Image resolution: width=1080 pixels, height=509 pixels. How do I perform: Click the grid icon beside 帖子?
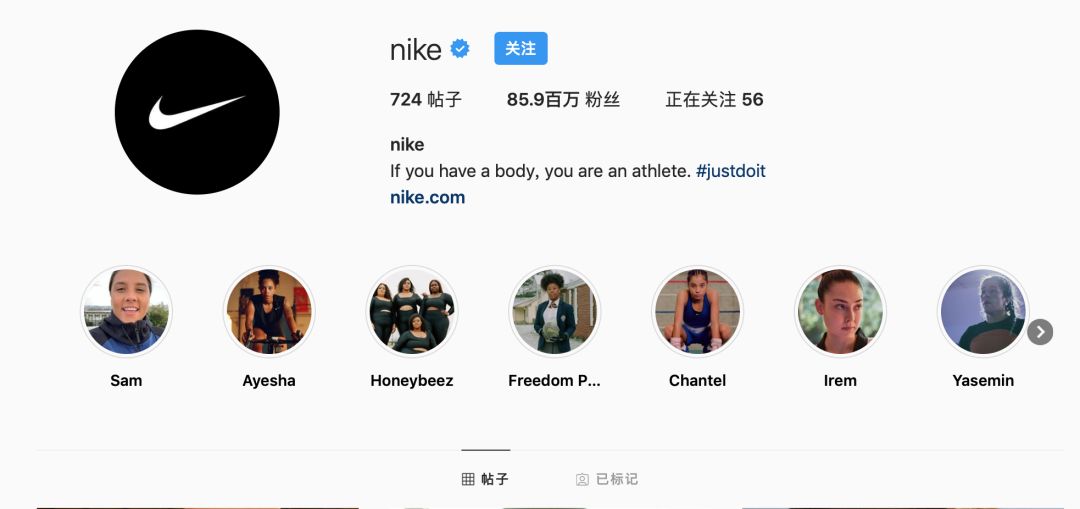(468, 479)
